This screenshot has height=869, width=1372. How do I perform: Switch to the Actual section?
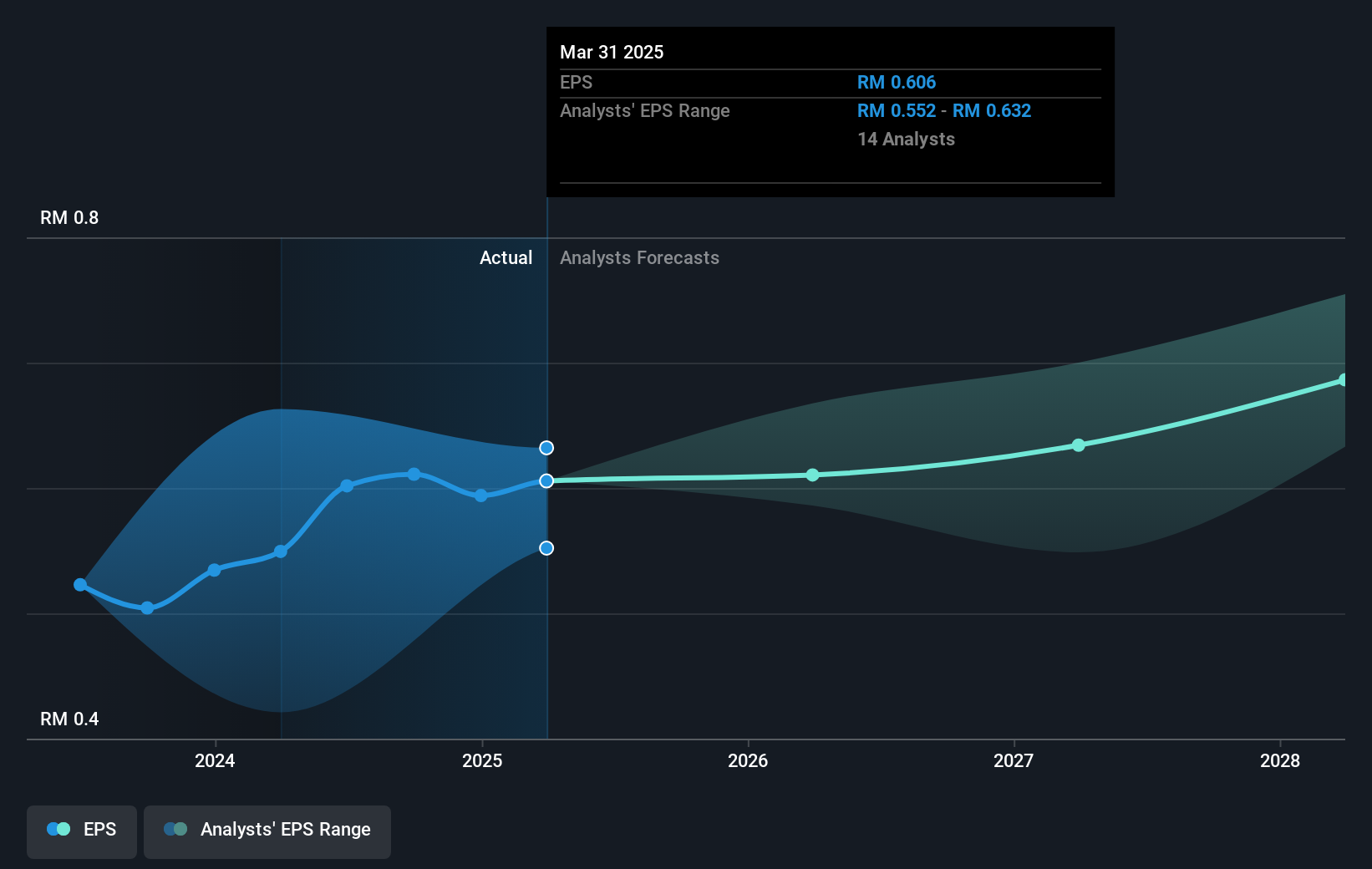click(x=506, y=257)
